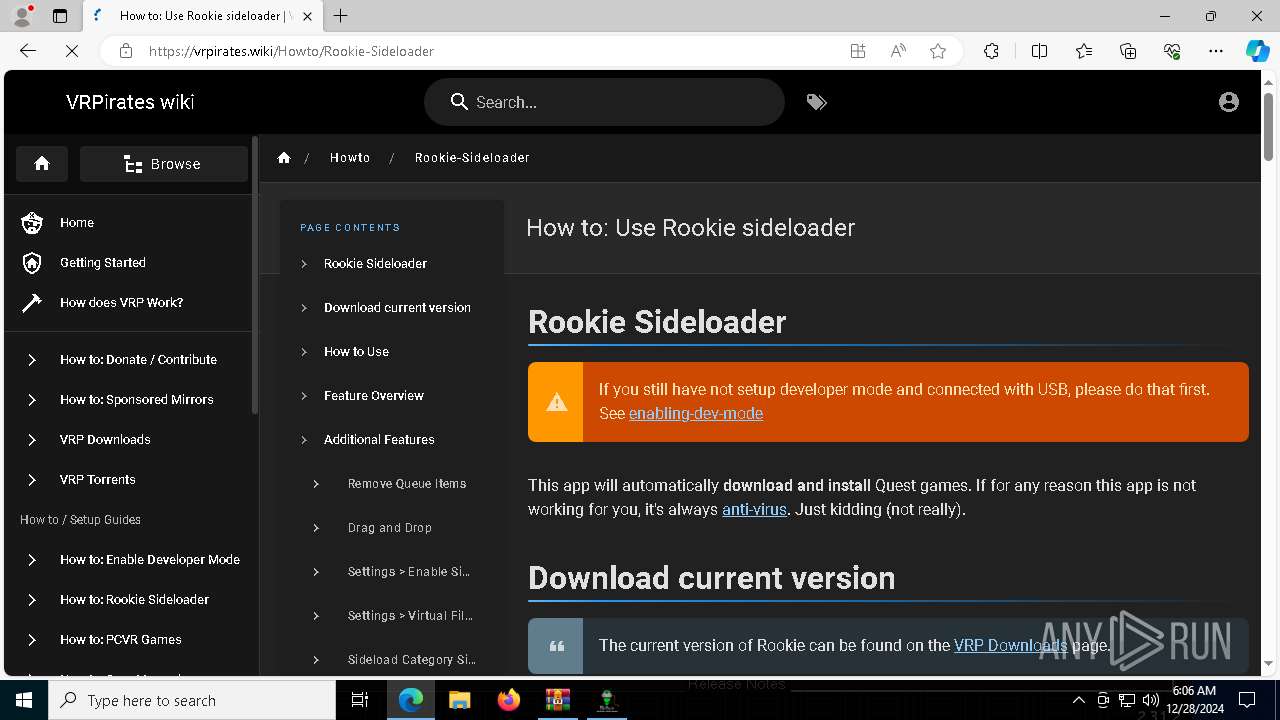Image resolution: width=1280 pixels, height=720 pixels.
Task: Click the Home skull icon in sidebar
Action: (x=32, y=223)
